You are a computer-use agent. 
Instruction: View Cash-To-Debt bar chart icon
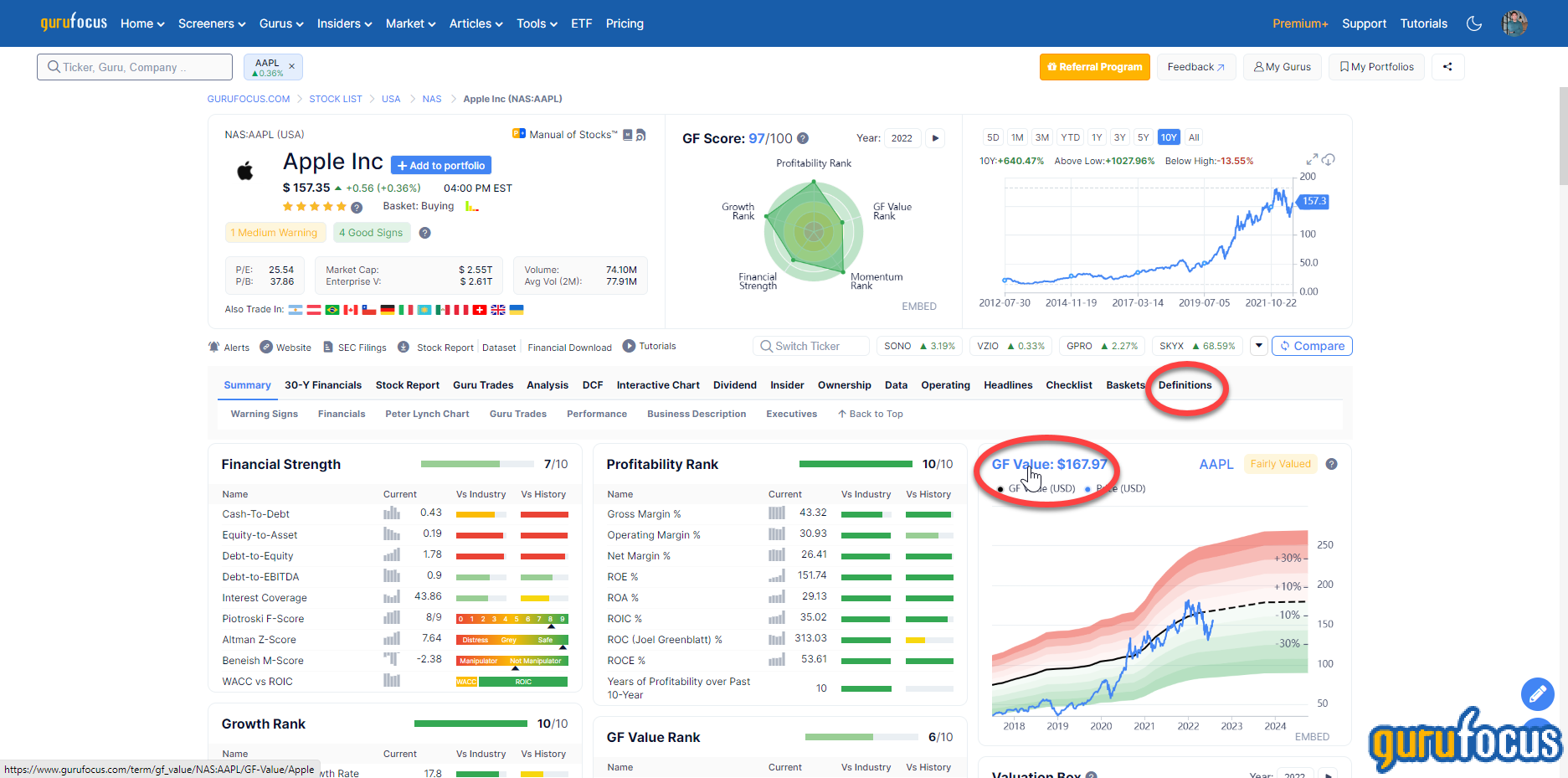click(392, 513)
